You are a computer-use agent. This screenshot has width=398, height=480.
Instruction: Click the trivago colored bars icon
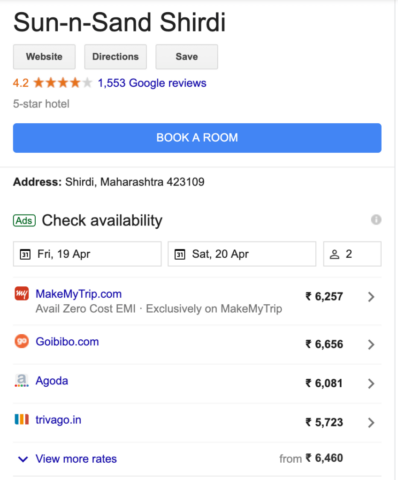[x=22, y=419]
